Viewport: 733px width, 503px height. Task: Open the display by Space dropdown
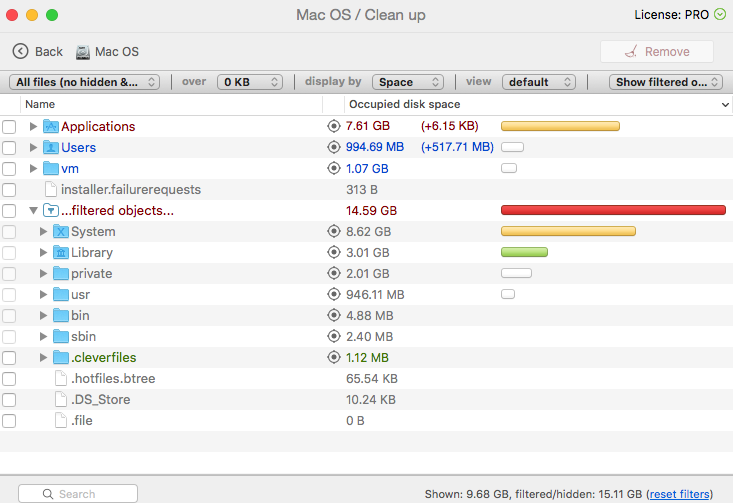tap(408, 82)
